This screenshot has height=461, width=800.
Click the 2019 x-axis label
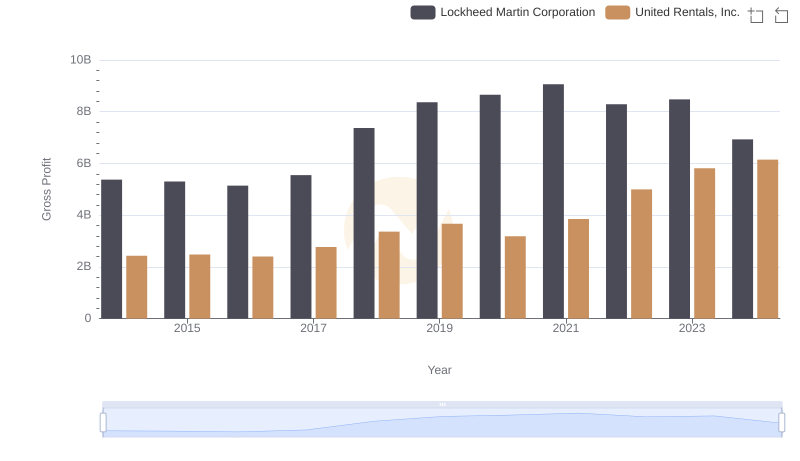439,328
